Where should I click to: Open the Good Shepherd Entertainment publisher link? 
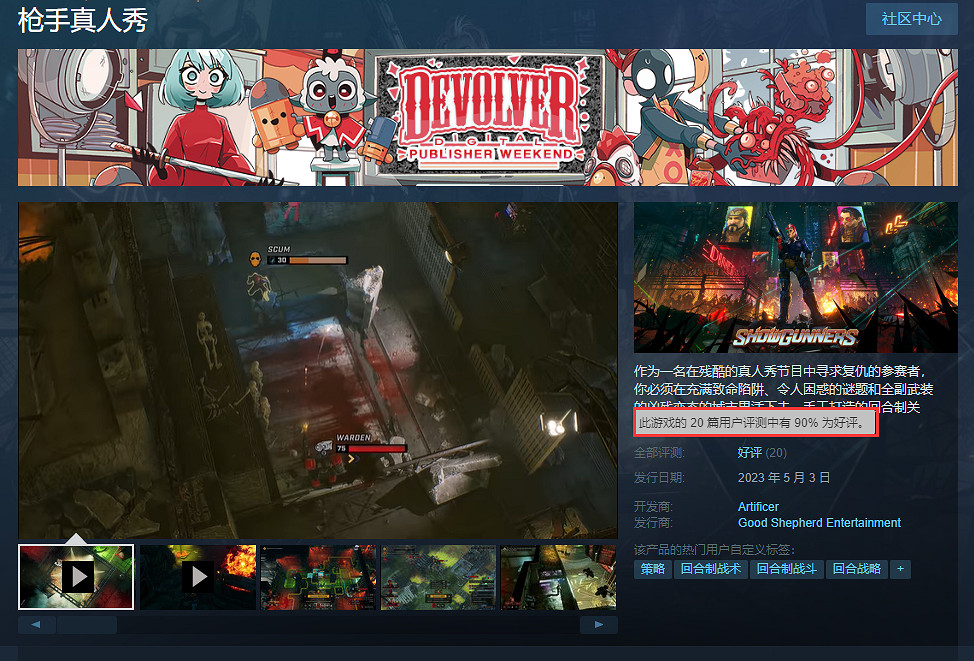[x=819, y=522]
